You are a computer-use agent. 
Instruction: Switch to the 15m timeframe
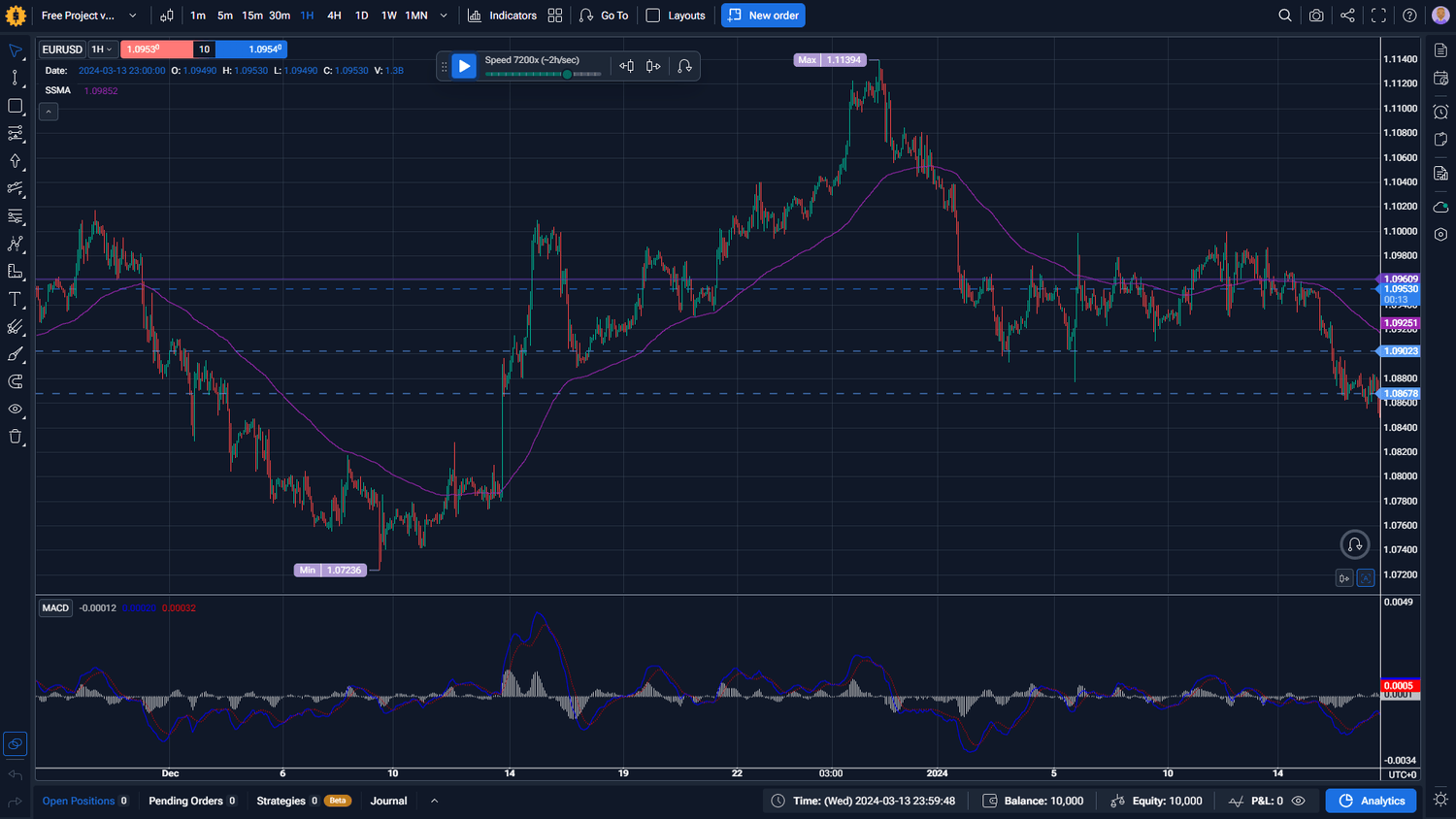click(x=252, y=16)
